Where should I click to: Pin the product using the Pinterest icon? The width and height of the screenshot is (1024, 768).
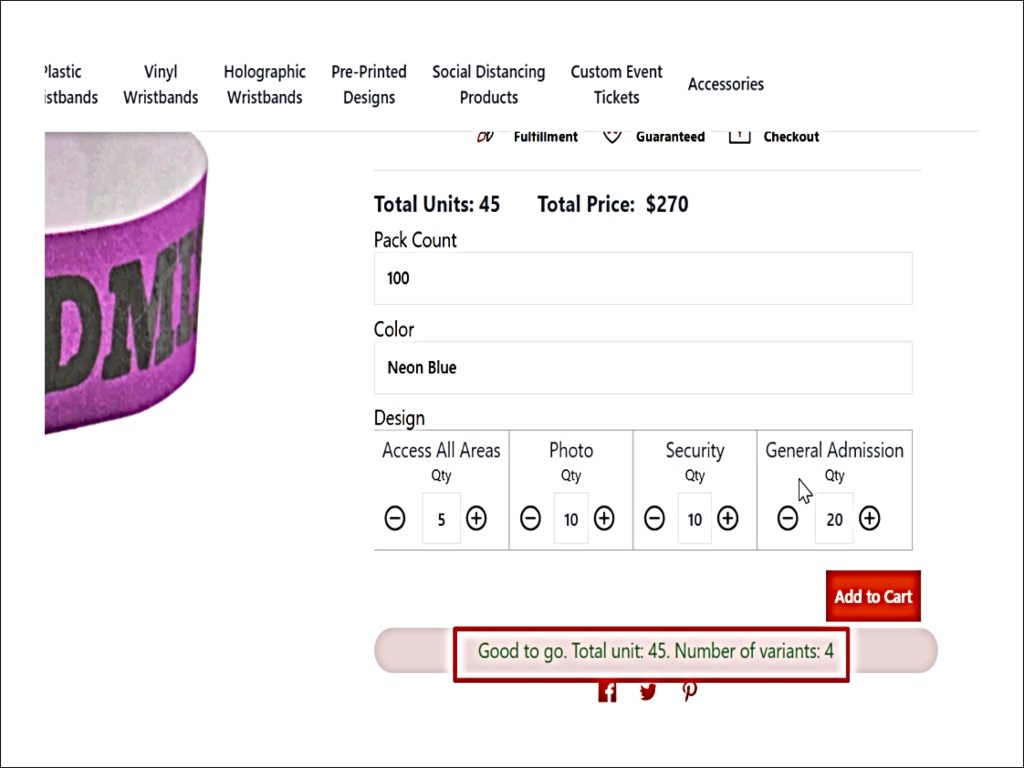click(689, 690)
